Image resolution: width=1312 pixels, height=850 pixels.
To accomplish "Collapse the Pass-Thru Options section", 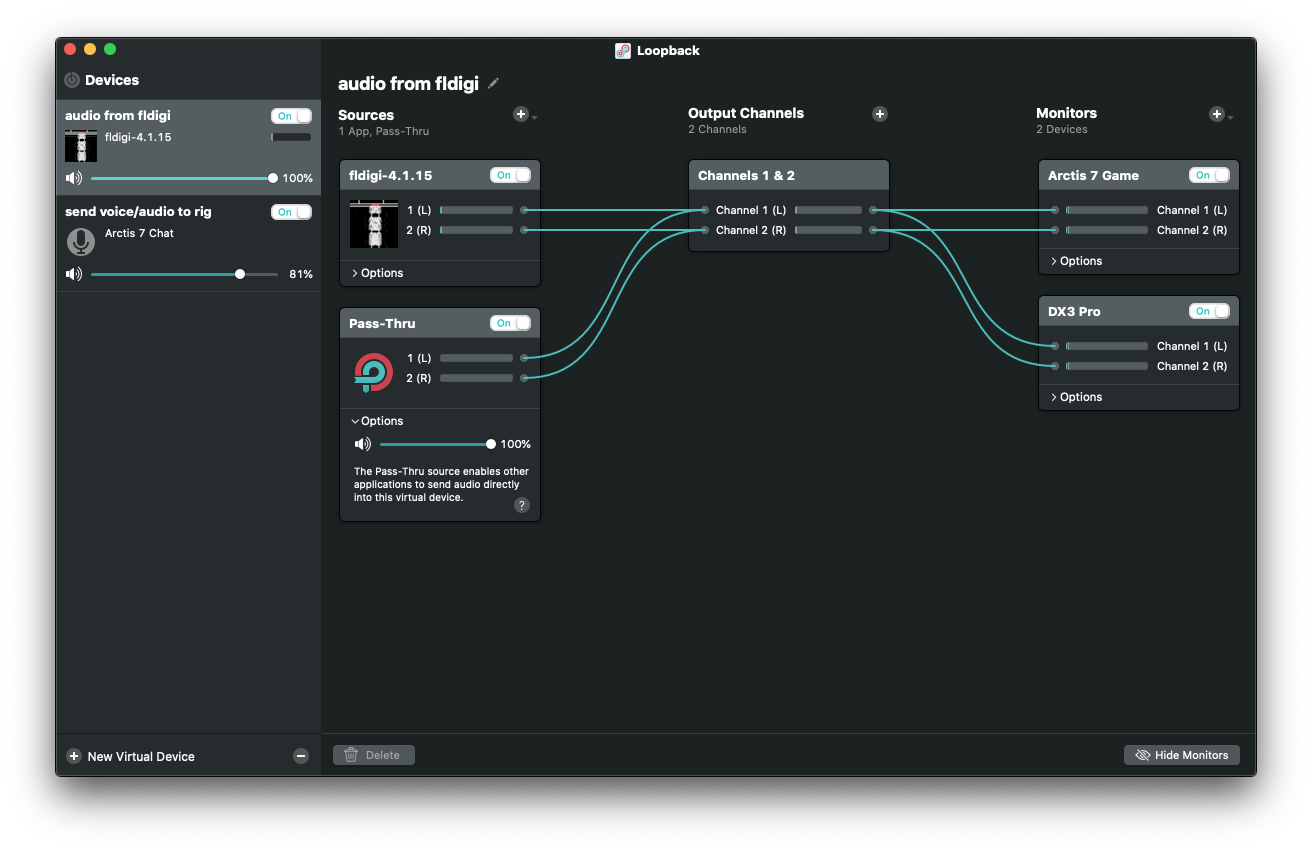I will [x=377, y=421].
